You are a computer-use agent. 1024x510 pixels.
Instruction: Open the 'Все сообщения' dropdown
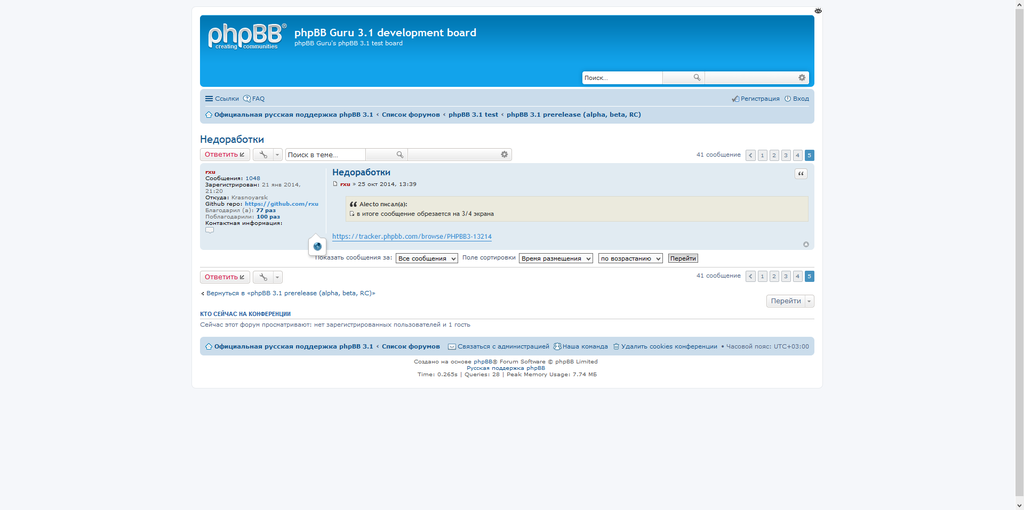click(426, 258)
